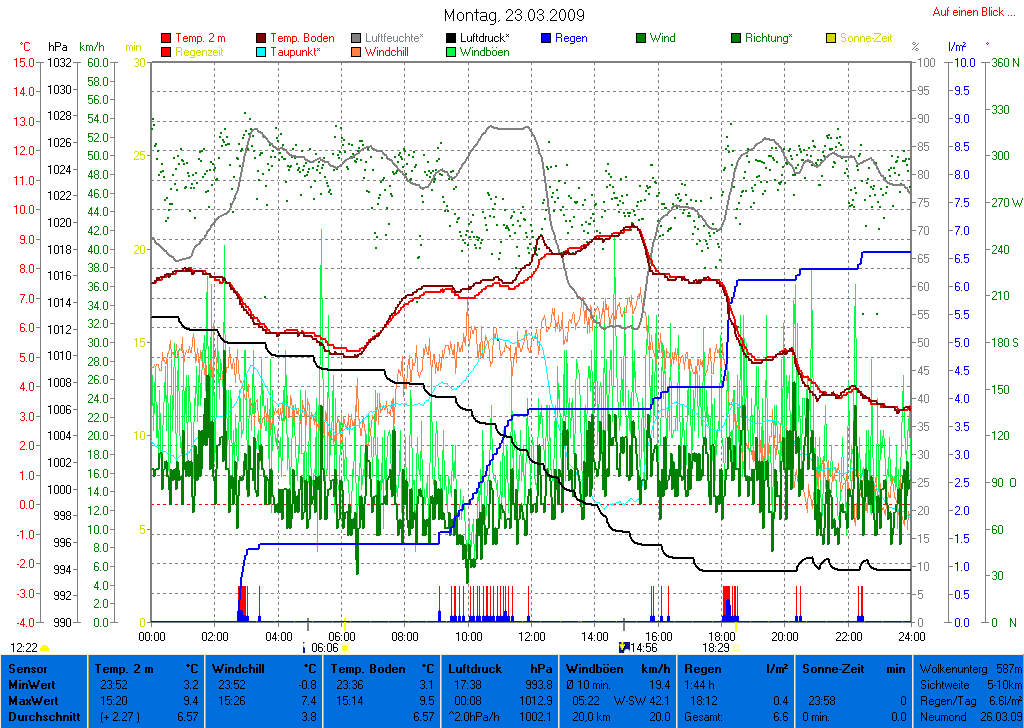
Task: Click the blue Regen legend square
Action: point(547,39)
